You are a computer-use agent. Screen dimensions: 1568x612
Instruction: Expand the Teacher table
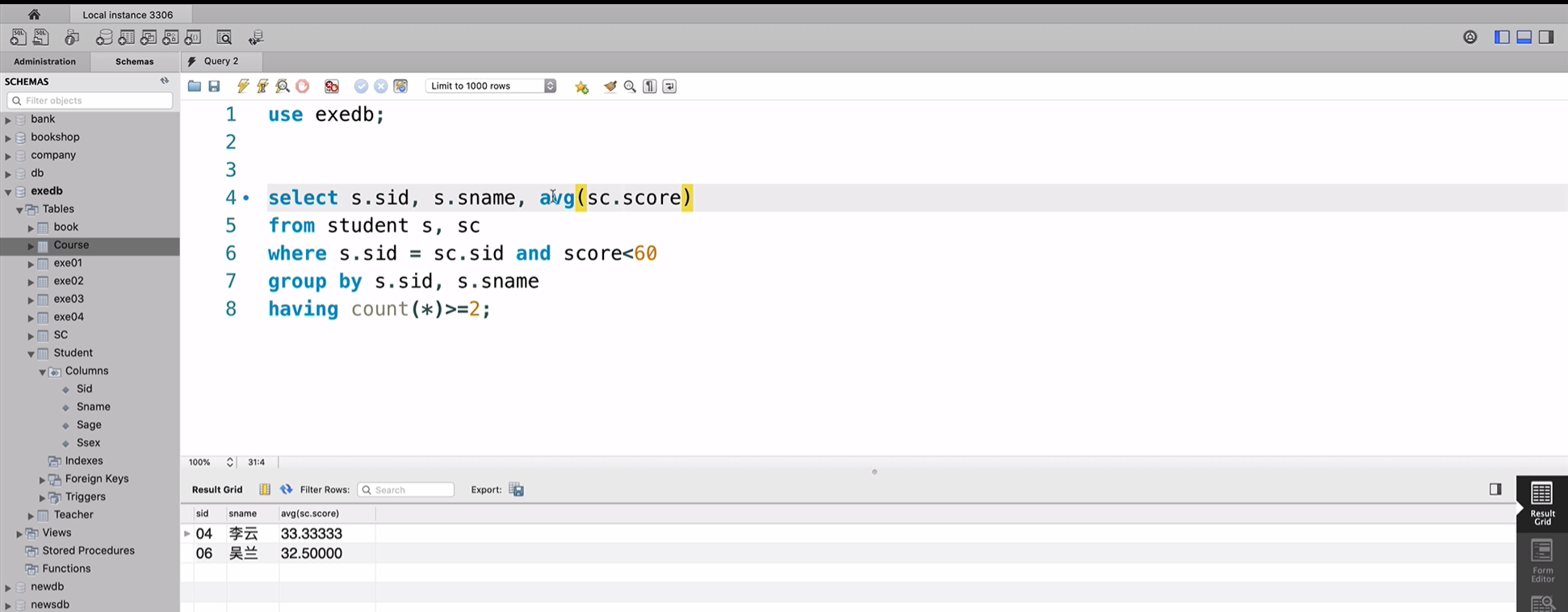(31, 516)
